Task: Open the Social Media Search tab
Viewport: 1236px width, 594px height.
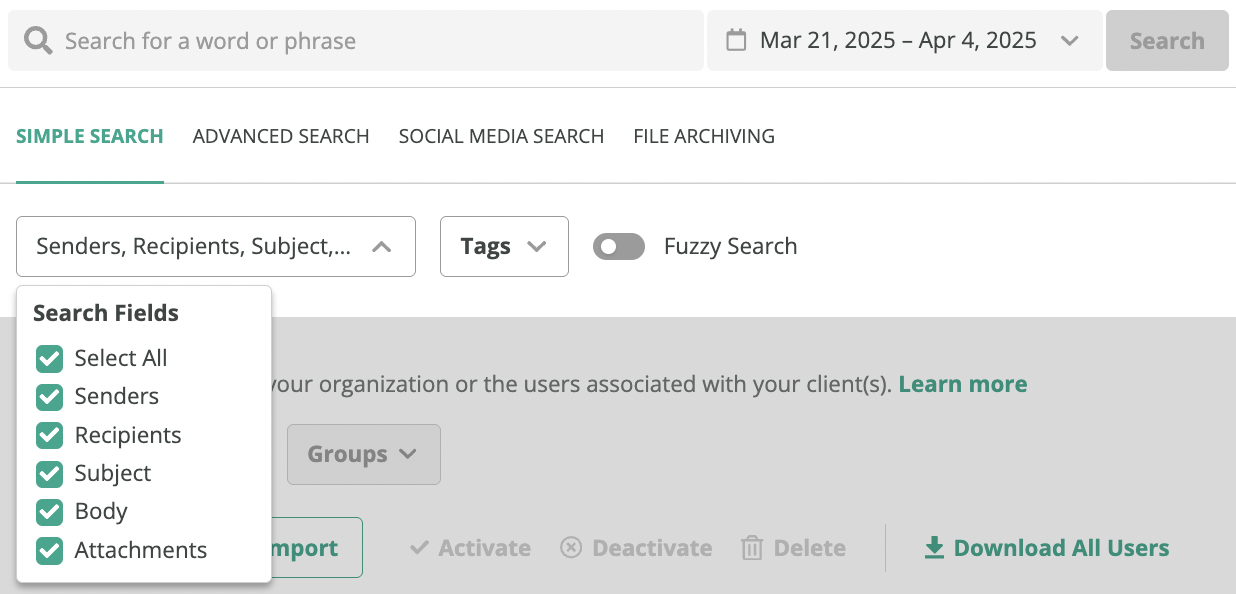Action: click(501, 136)
